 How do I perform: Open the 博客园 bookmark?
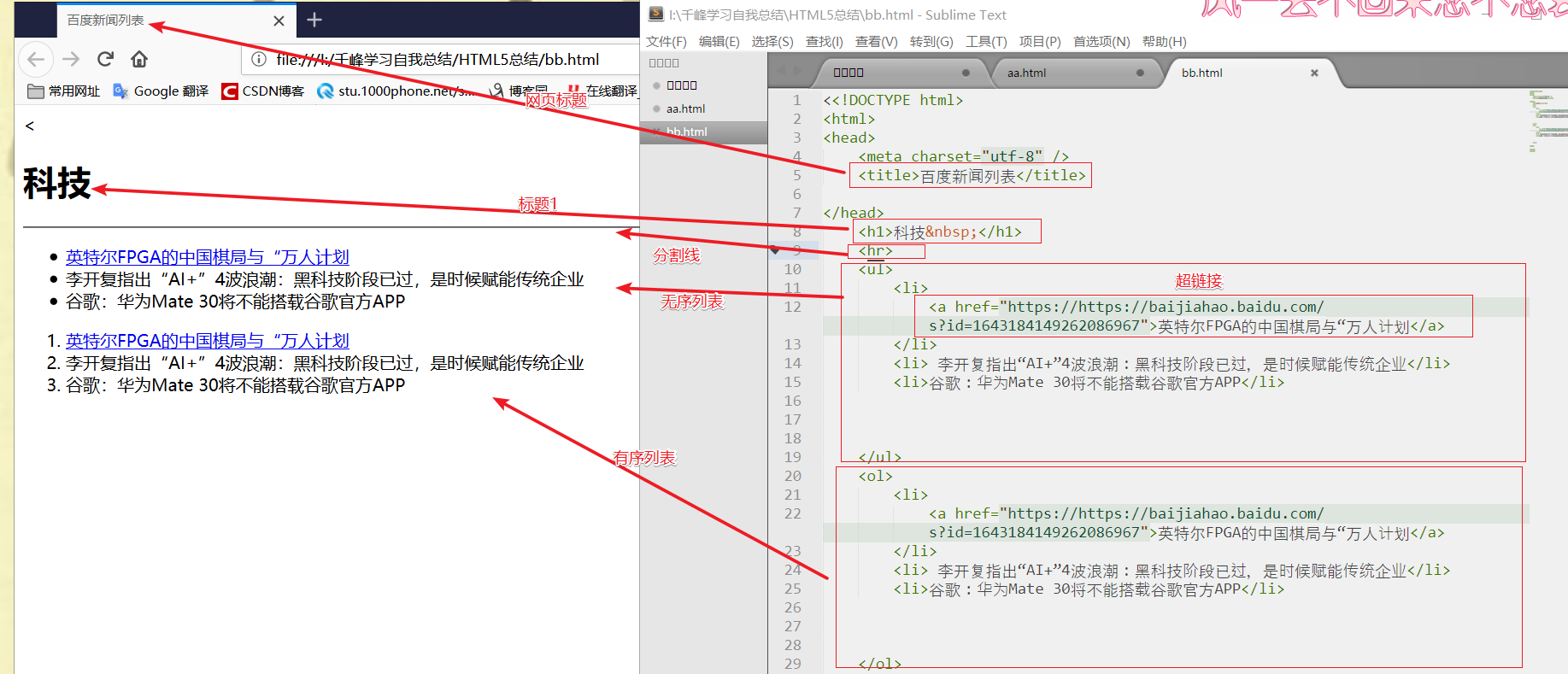pyautogui.click(x=519, y=91)
